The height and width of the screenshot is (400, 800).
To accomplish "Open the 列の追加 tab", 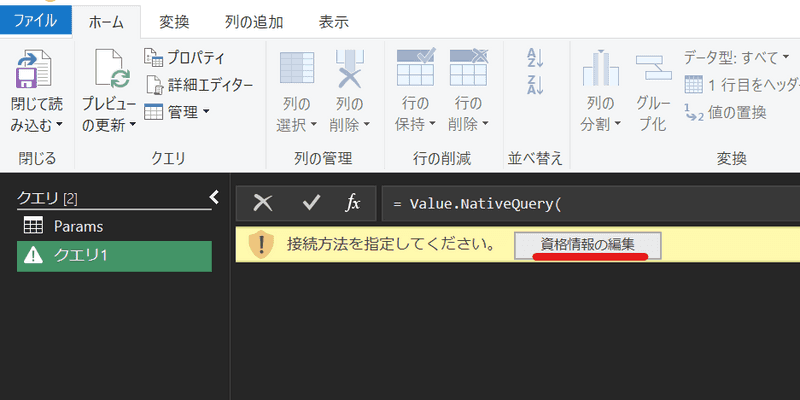I will click(x=254, y=21).
